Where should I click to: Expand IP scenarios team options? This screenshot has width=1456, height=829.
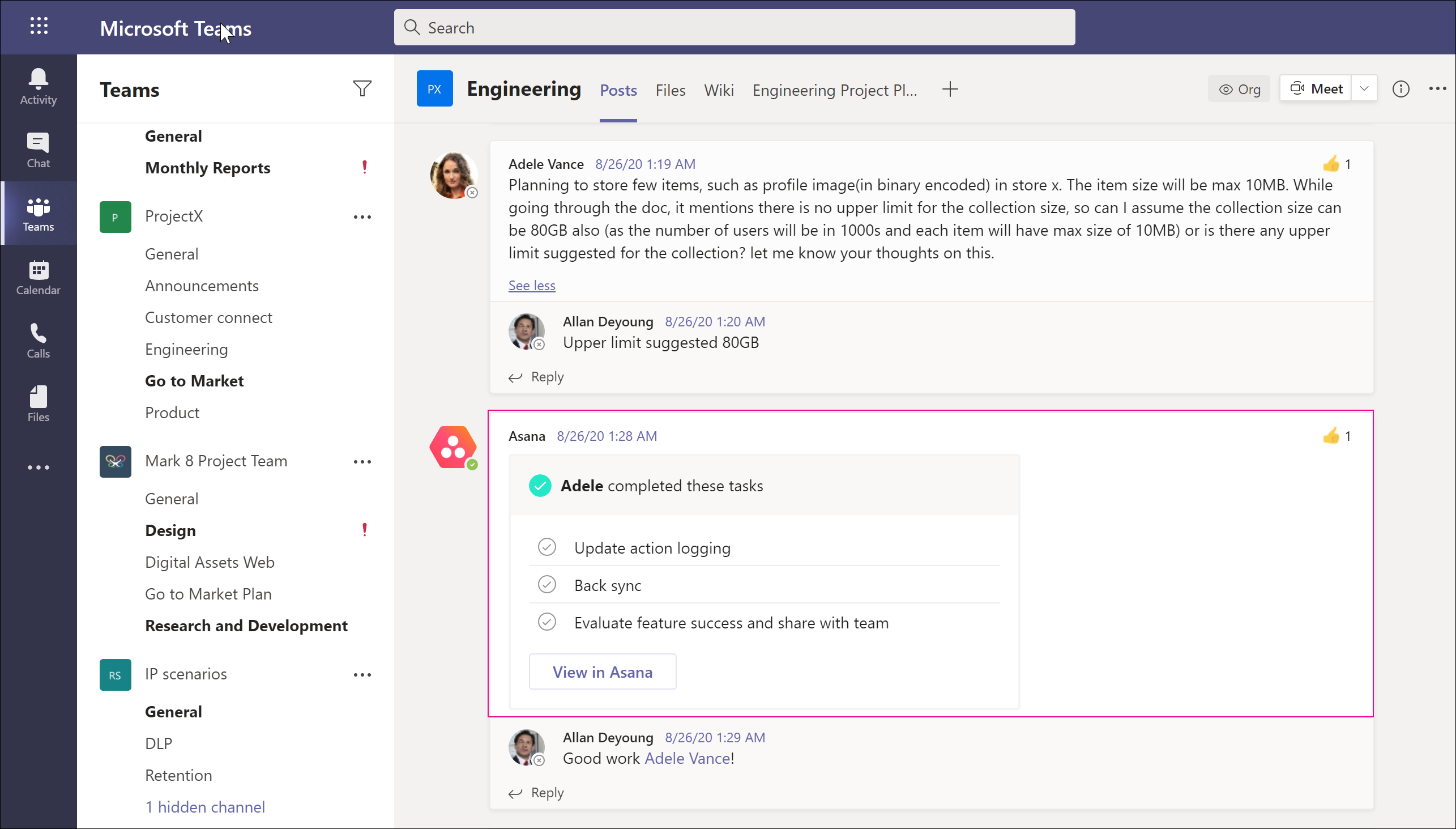point(362,674)
